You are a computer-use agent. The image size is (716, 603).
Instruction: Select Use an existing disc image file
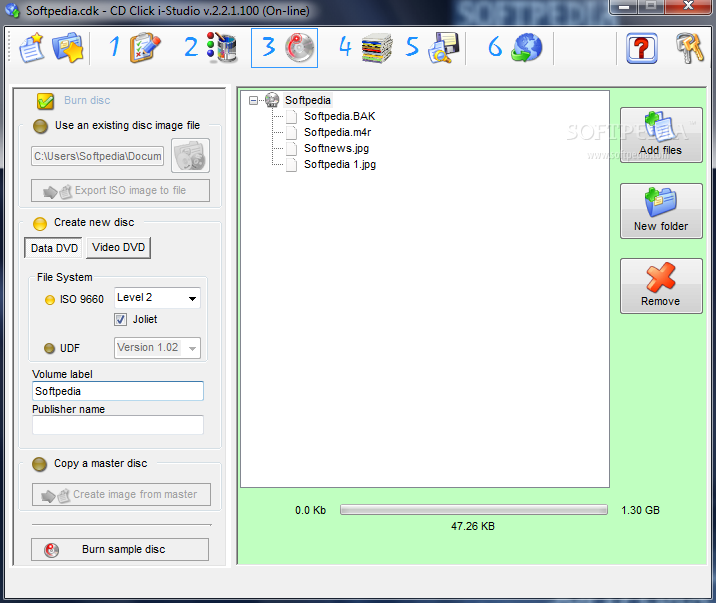tap(41, 126)
